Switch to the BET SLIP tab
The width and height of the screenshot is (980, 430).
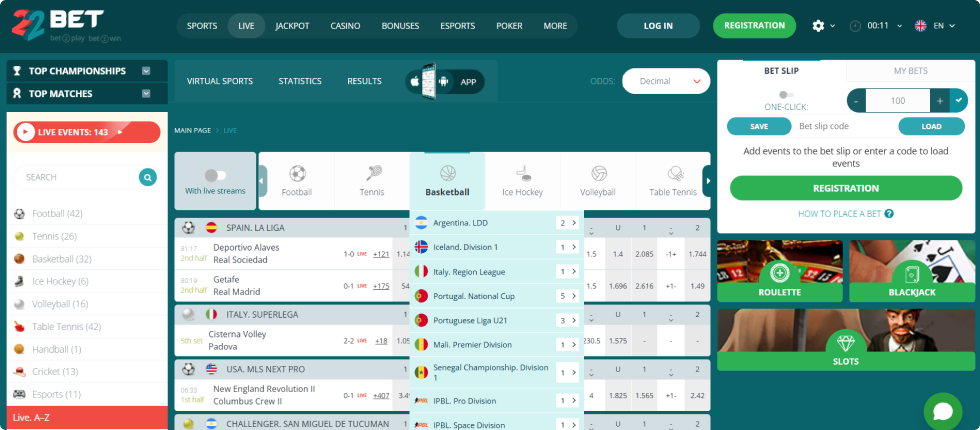[x=781, y=71]
